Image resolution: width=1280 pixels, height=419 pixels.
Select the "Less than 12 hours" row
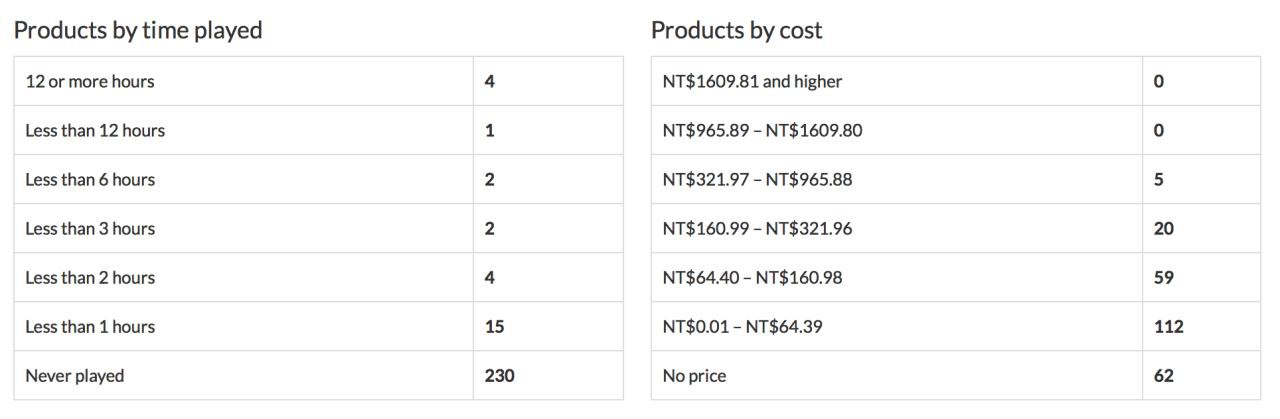point(95,130)
